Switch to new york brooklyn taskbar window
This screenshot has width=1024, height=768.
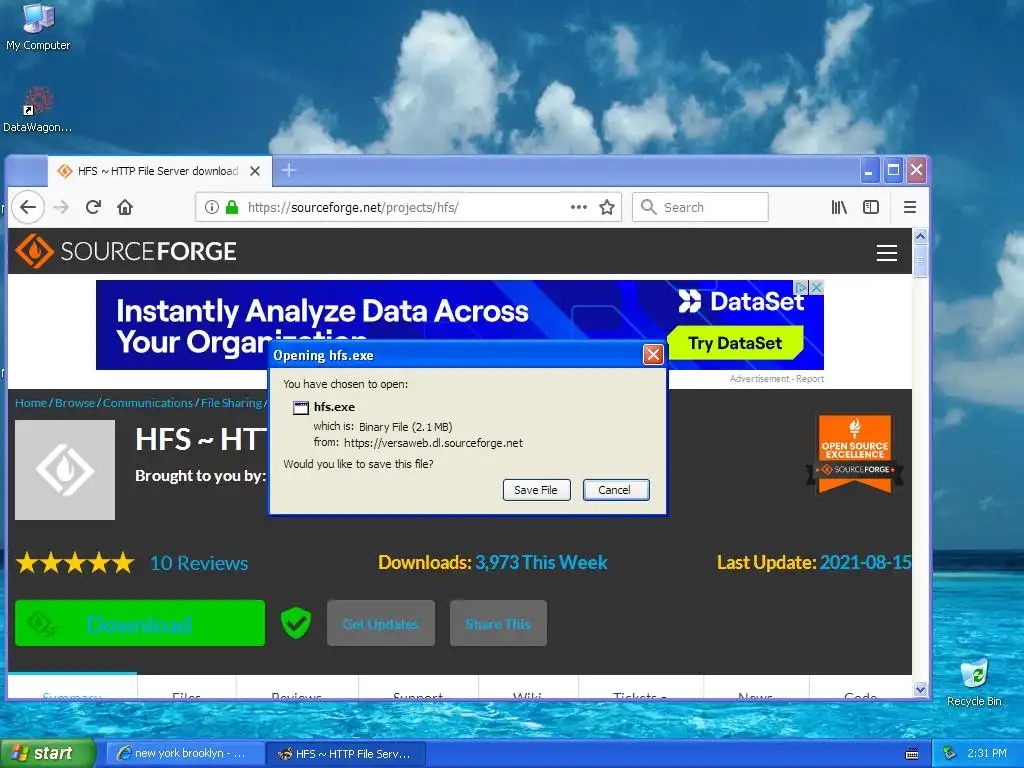tap(185, 754)
